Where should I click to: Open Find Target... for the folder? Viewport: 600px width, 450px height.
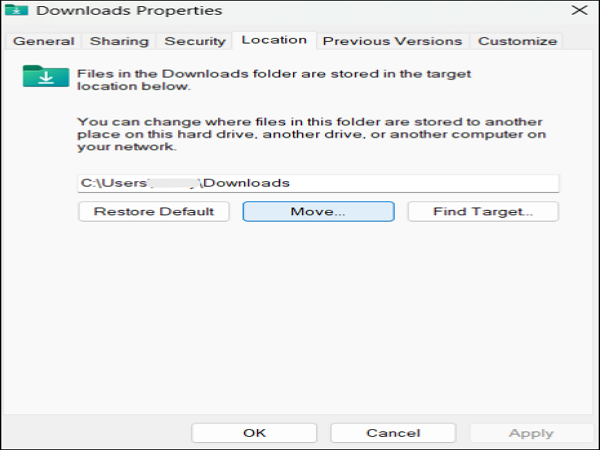click(x=482, y=212)
